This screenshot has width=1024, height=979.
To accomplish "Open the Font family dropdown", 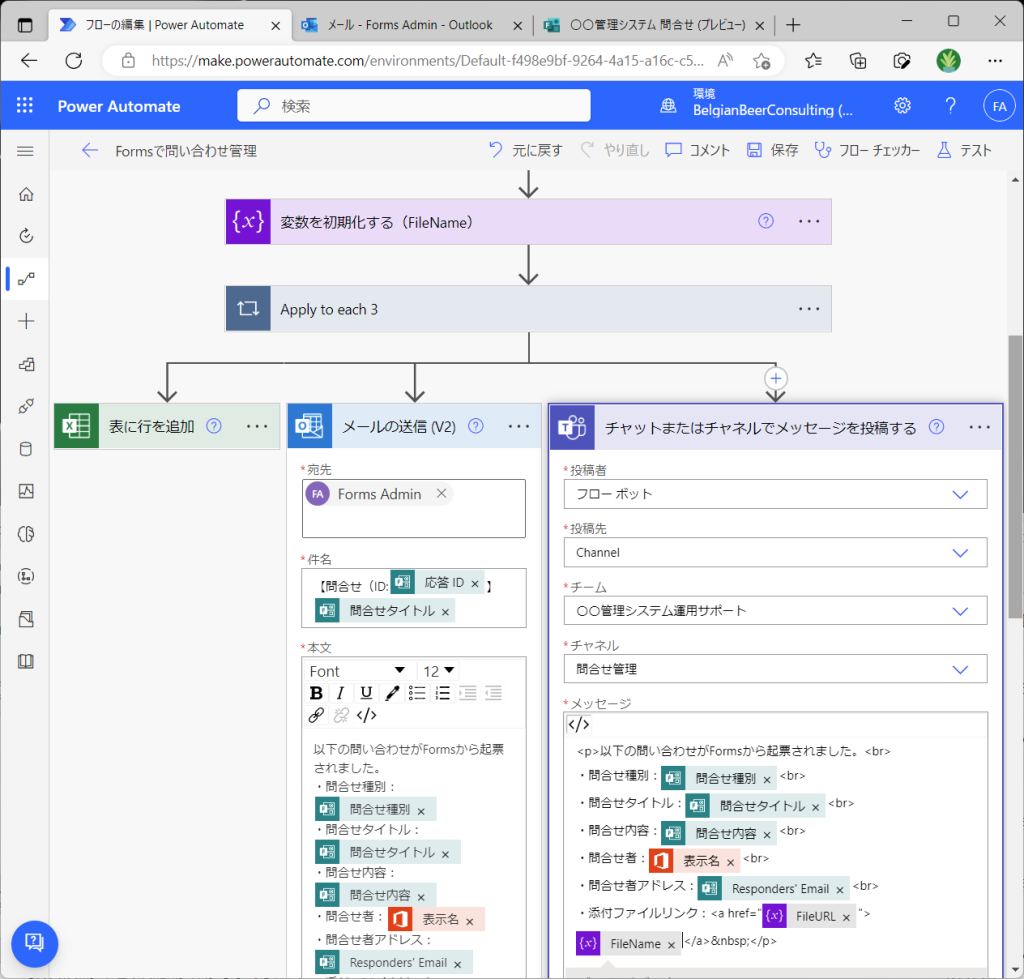I will click(357, 671).
